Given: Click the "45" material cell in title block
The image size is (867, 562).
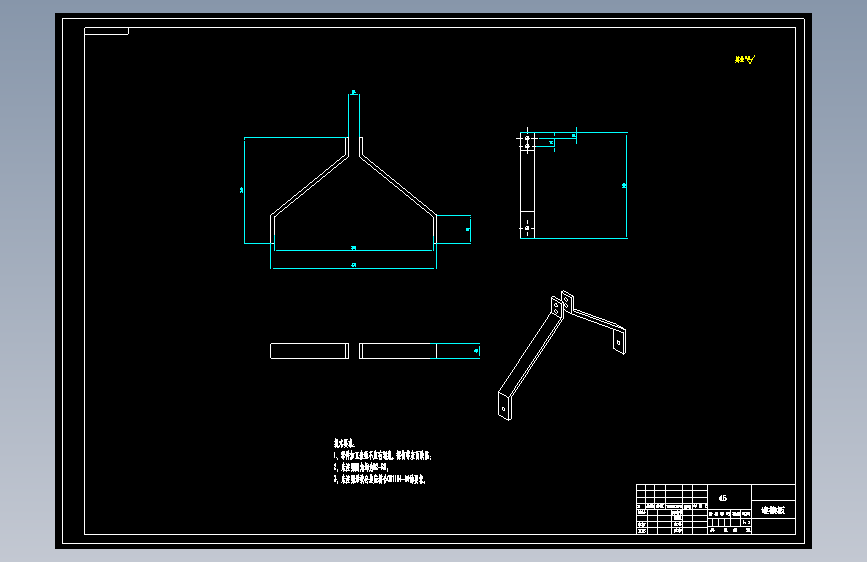Looking at the screenshot, I should point(729,498).
